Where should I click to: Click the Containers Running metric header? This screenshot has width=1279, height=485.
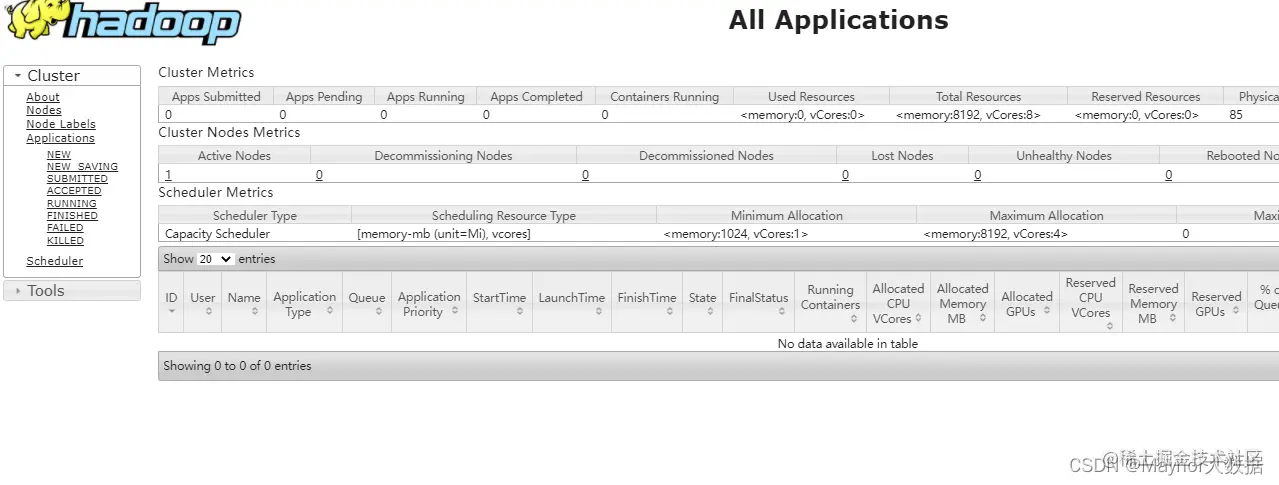[665, 97]
